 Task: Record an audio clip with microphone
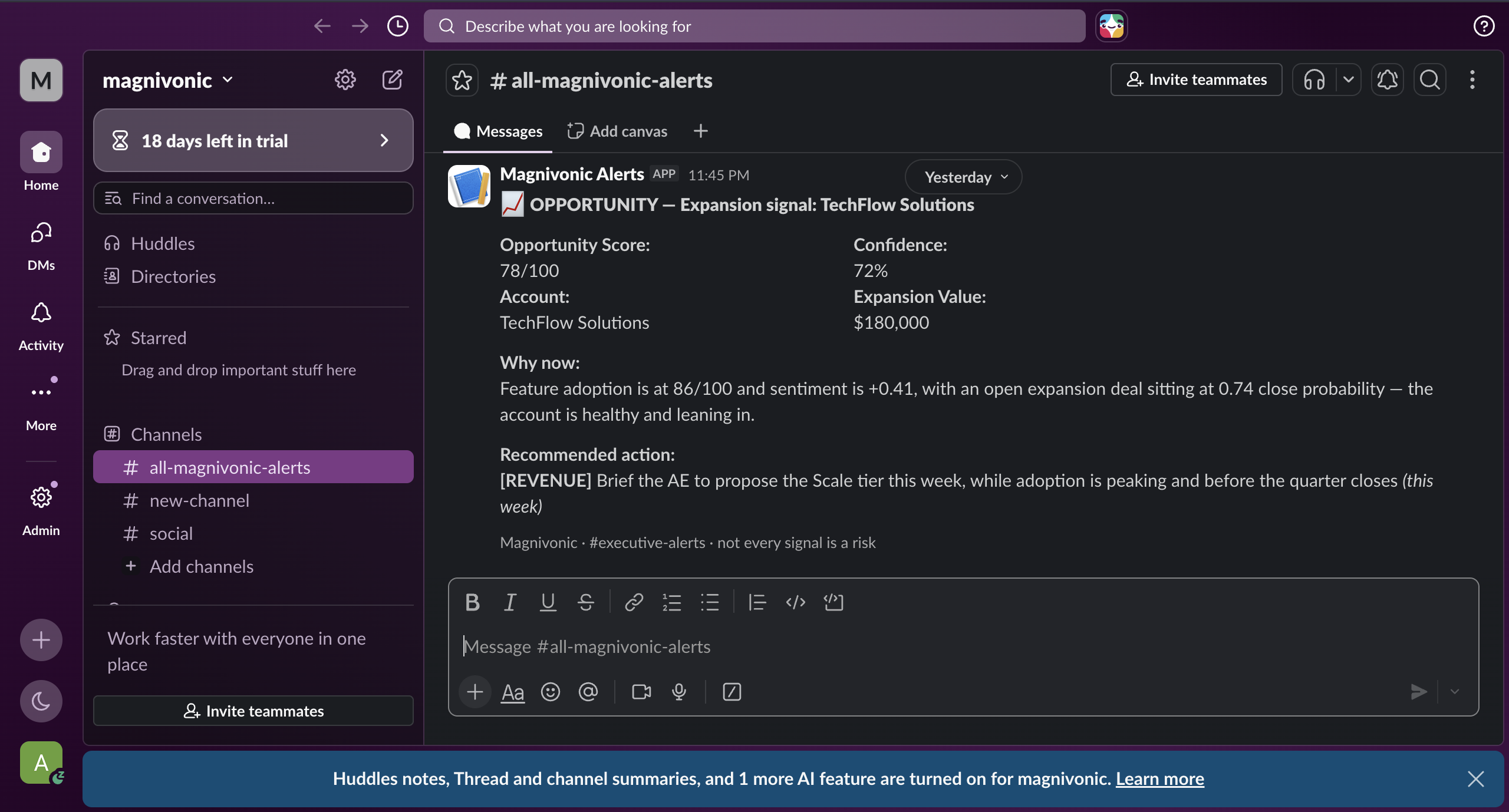pyautogui.click(x=679, y=692)
